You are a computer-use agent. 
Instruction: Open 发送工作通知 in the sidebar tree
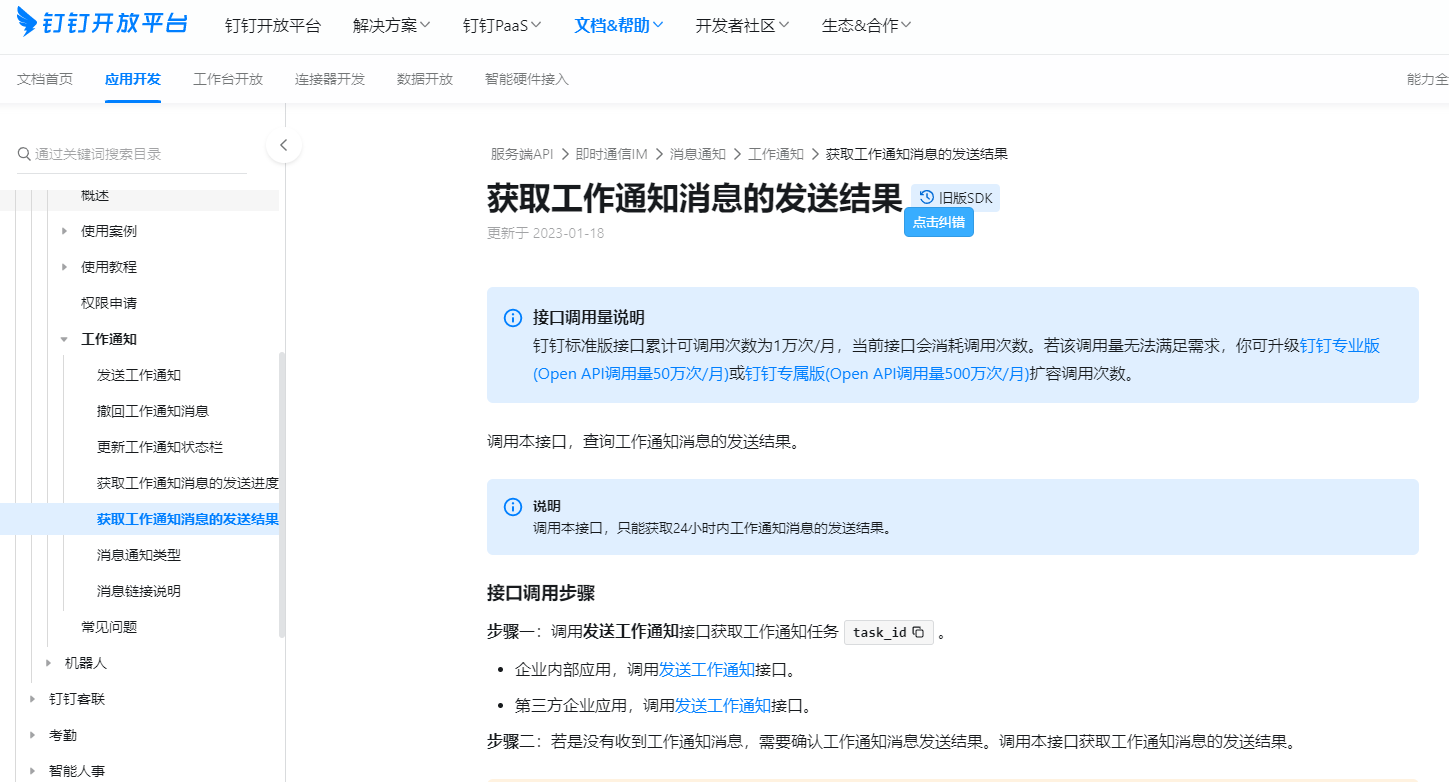[139, 375]
